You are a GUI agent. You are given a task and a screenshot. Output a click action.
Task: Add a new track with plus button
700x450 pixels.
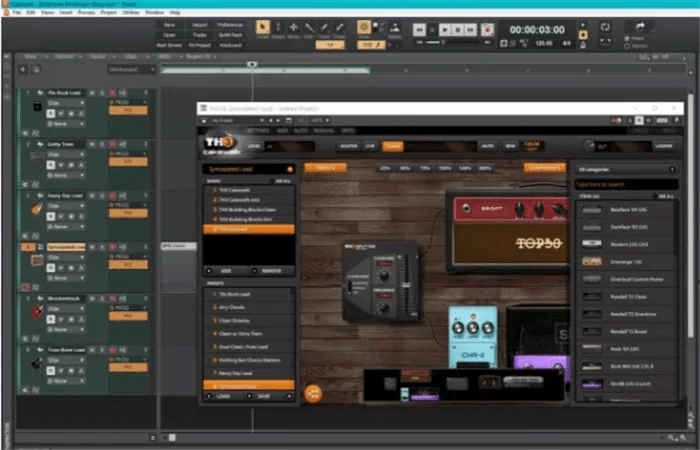pos(23,69)
